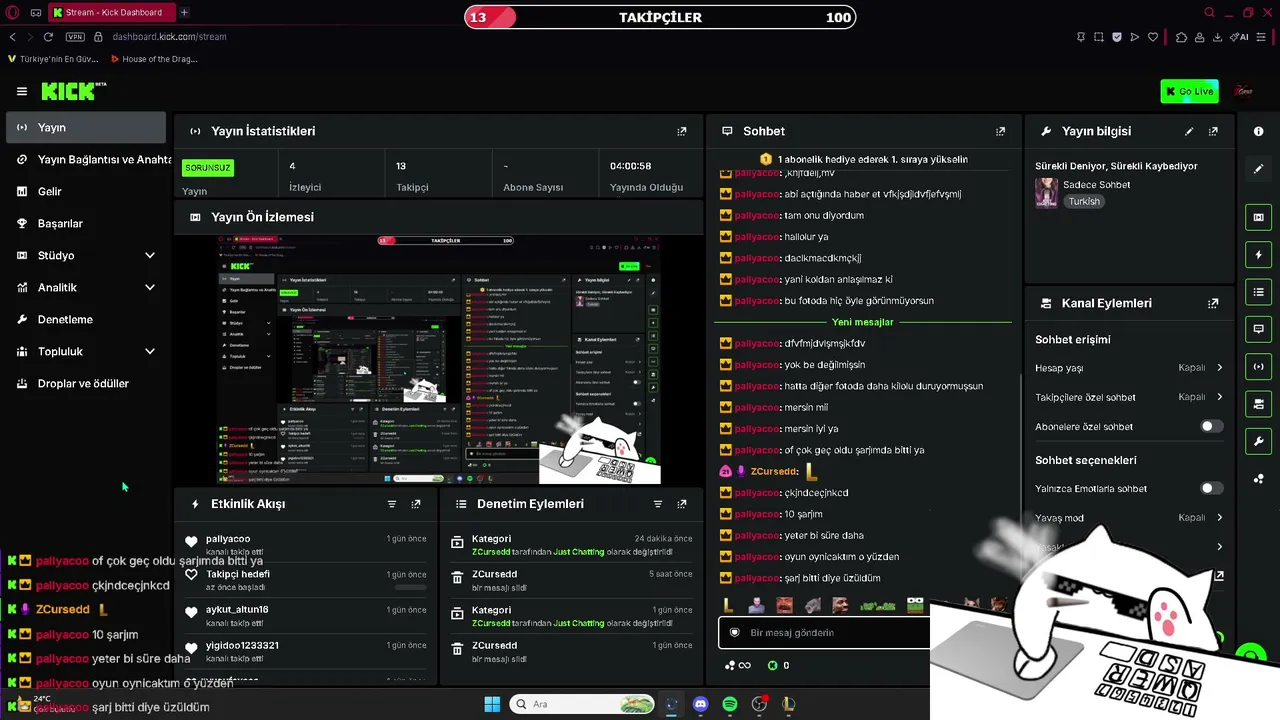The height and width of the screenshot is (720, 1280).
Task: Toggle the moderation list icon in the right rail
Action: [x=1258, y=291]
